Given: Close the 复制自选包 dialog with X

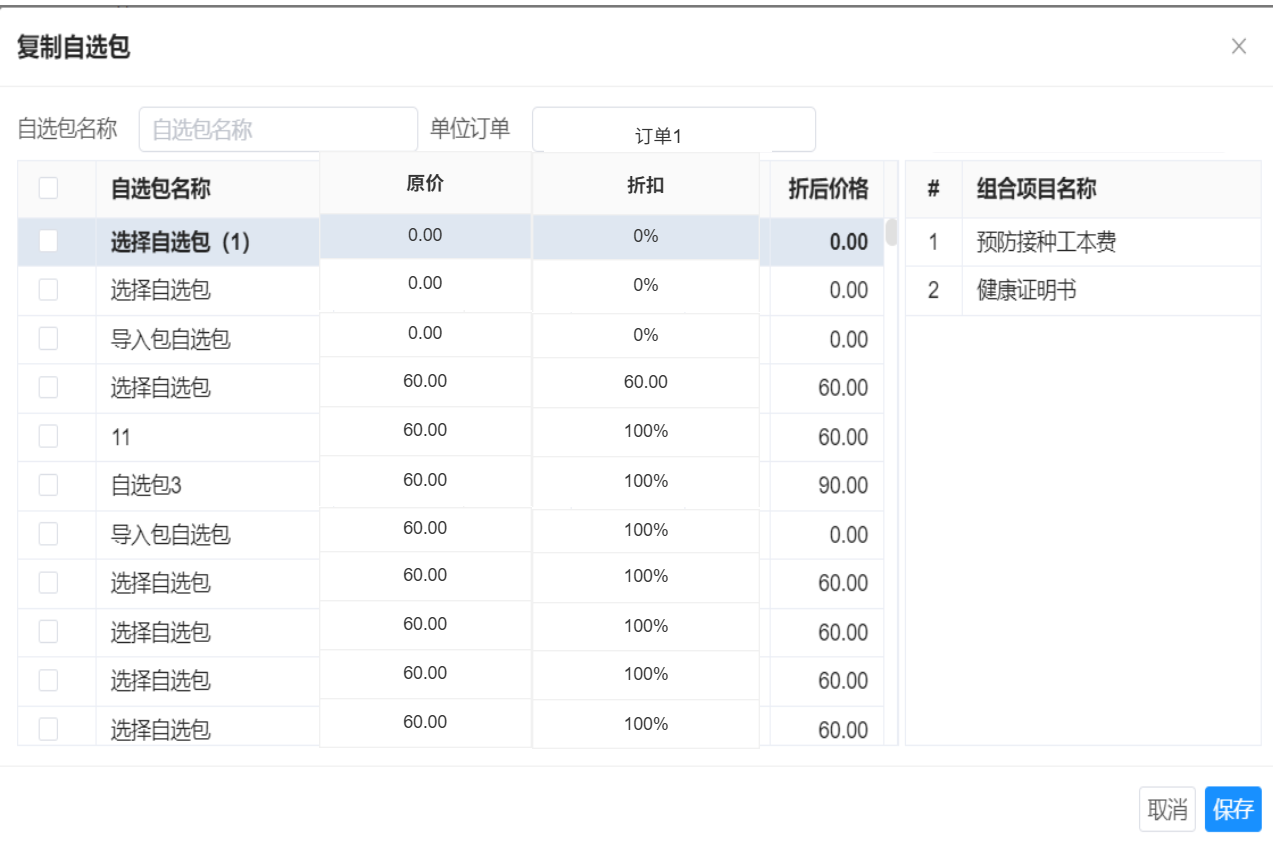Looking at the screenshot, I should point(1238,47).
